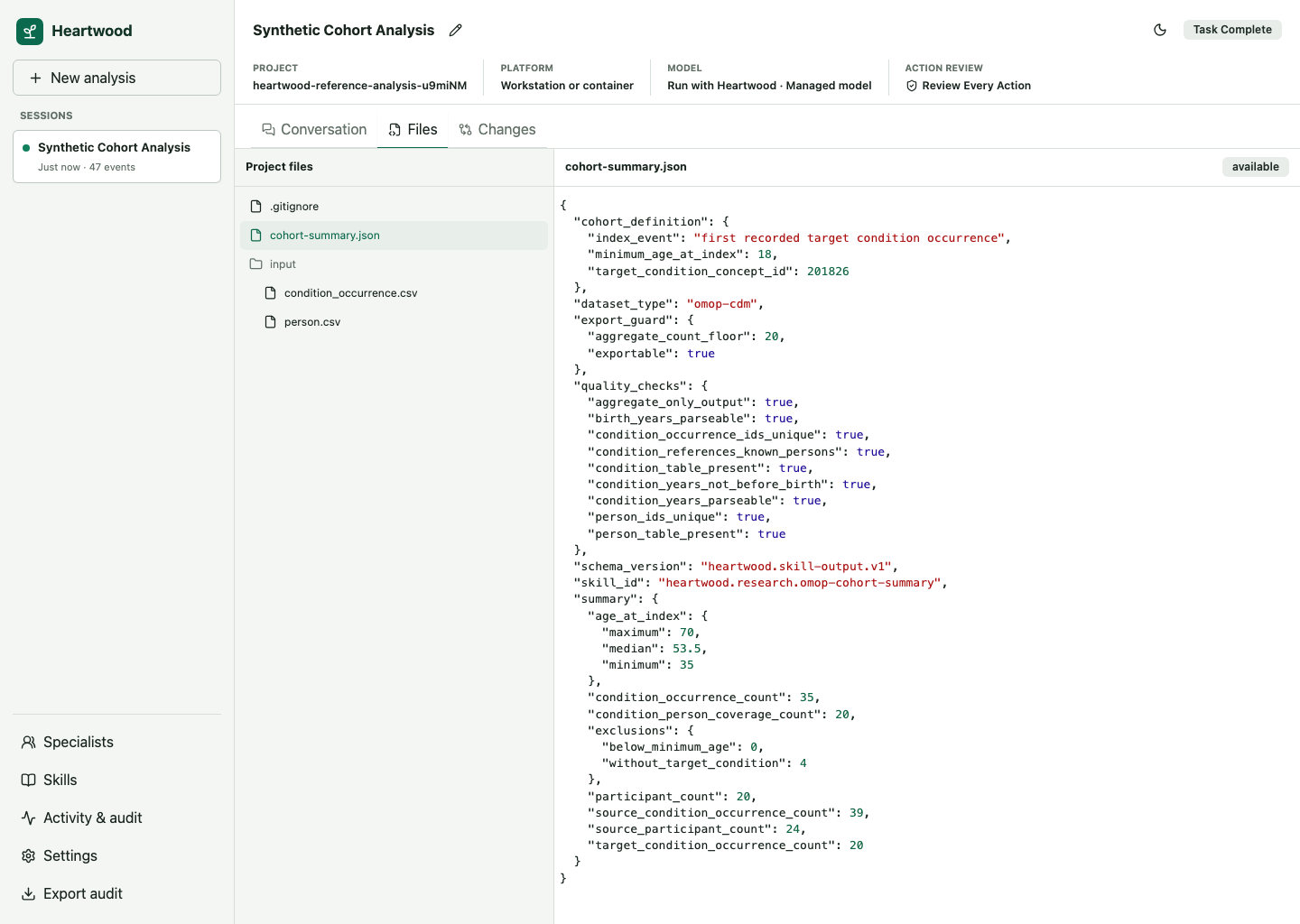
Task: Switch to the Changes tab
Action: [x=497, y=129]
